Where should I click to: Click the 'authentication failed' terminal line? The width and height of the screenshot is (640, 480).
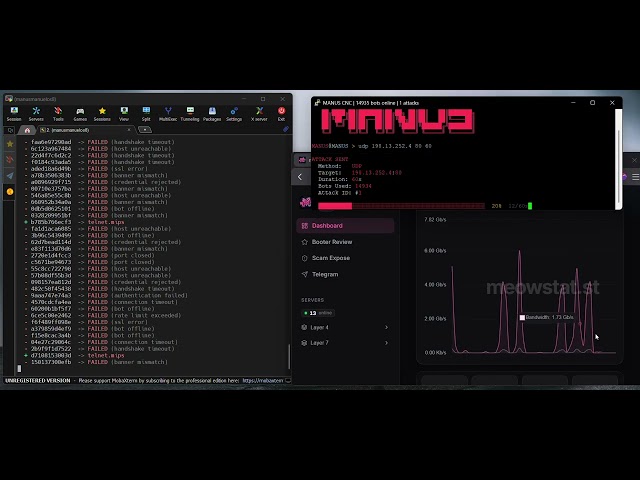coord(105,296)
